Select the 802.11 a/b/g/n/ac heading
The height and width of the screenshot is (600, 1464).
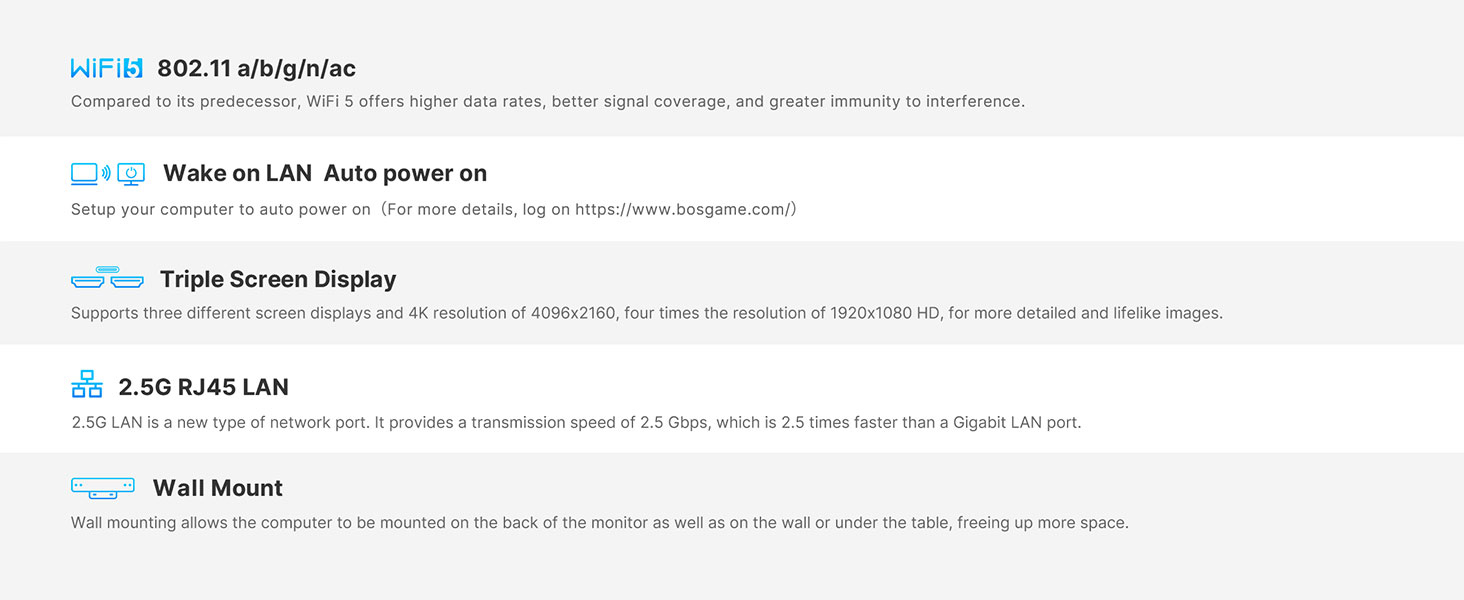pyautogui.click(x=256, y=69)
